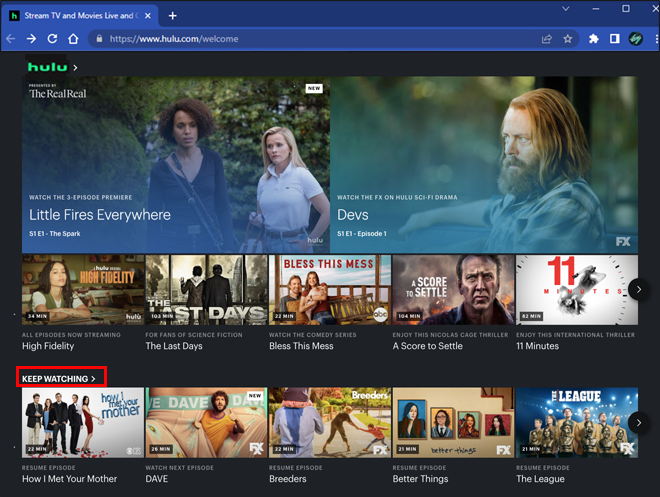Resume How I Met Your Mother thumbnail

83,423
